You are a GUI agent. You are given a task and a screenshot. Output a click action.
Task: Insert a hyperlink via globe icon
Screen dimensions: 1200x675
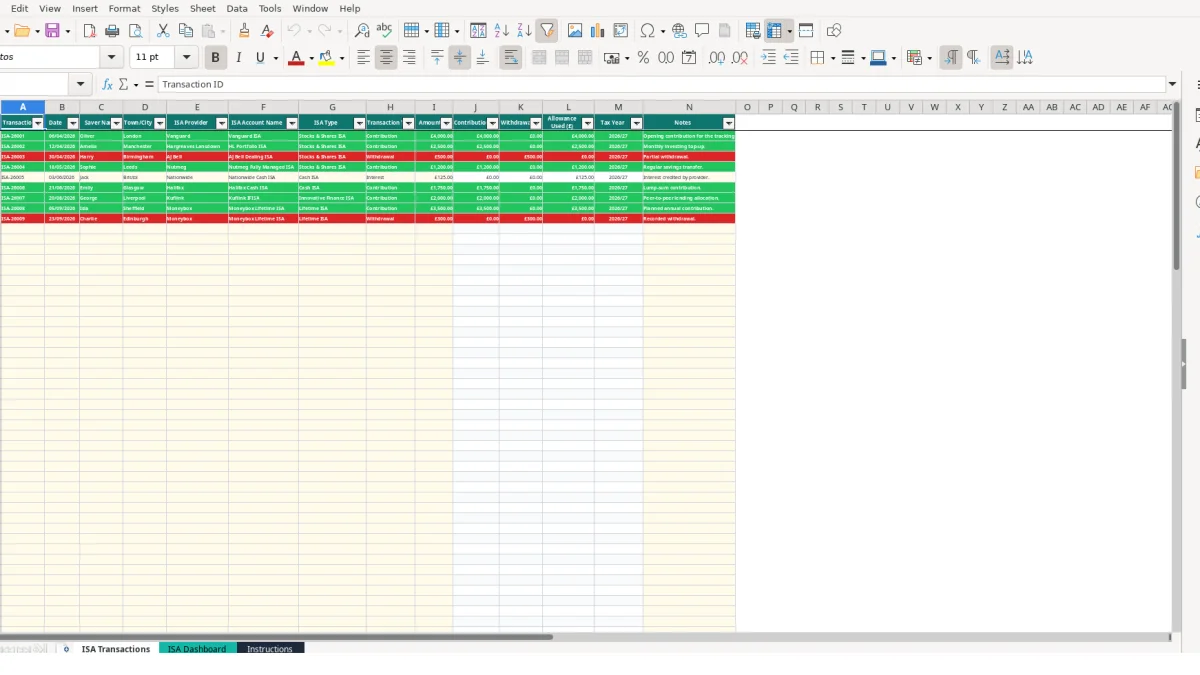[x=679, y=31]
